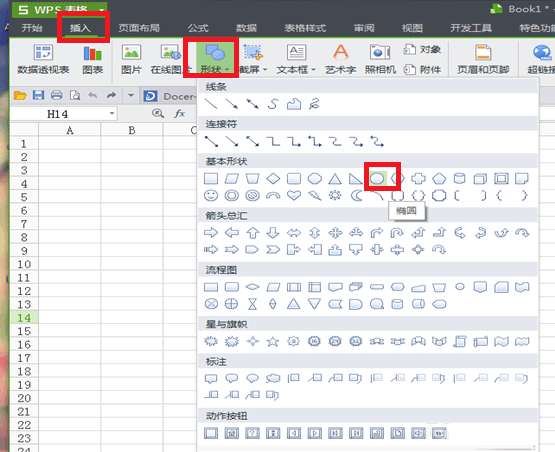Image resolution: width=555 pixels, height=452 pixels.
Task: Open the 页面布局 tab
Action: [x=139, y=28]
